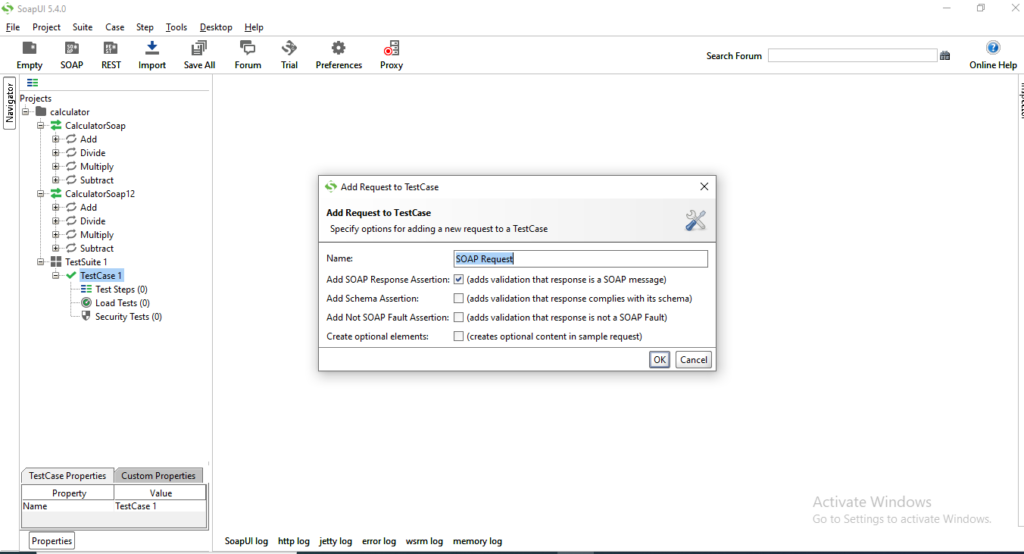Click the Add operation icon under CalculatorSoap
This screenshot has width=1024, height=554.
click(71, 139)
